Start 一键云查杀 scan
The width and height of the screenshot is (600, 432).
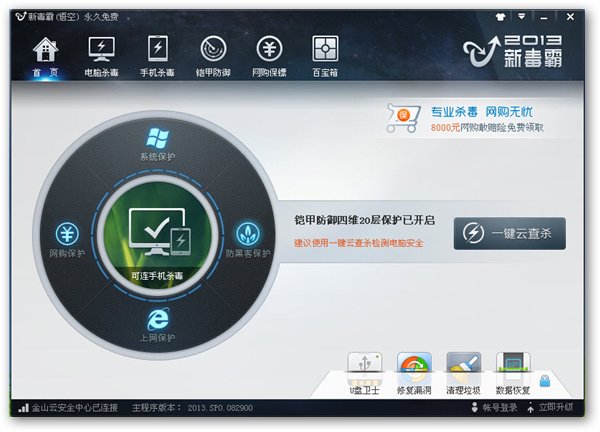click(x=510, y=233)
